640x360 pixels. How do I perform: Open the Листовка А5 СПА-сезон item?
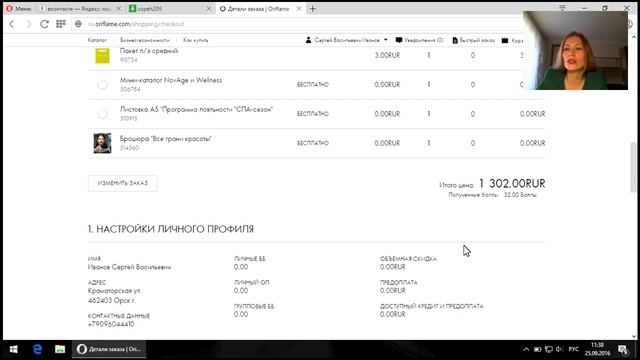(x=196, y=109)
